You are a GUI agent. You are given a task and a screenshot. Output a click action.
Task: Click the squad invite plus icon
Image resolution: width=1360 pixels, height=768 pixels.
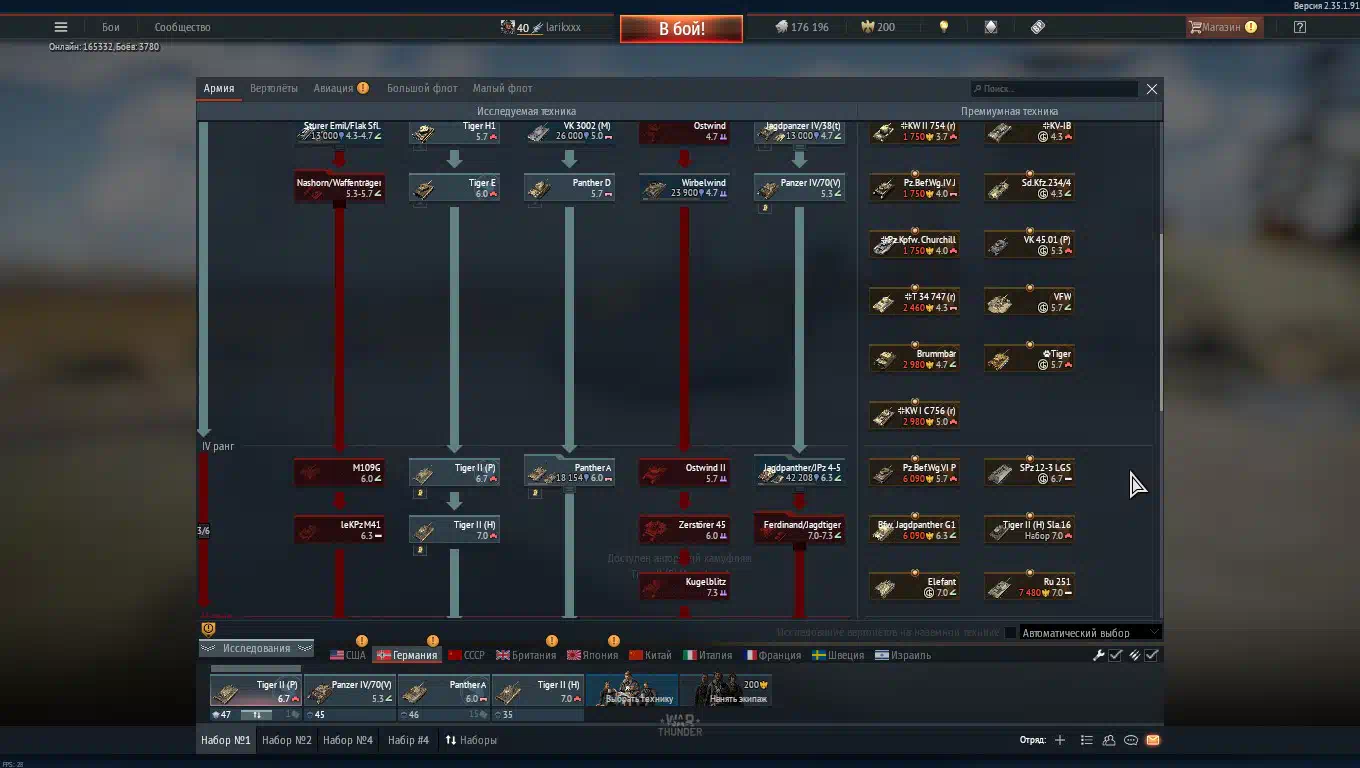[x=1060, y=740]
